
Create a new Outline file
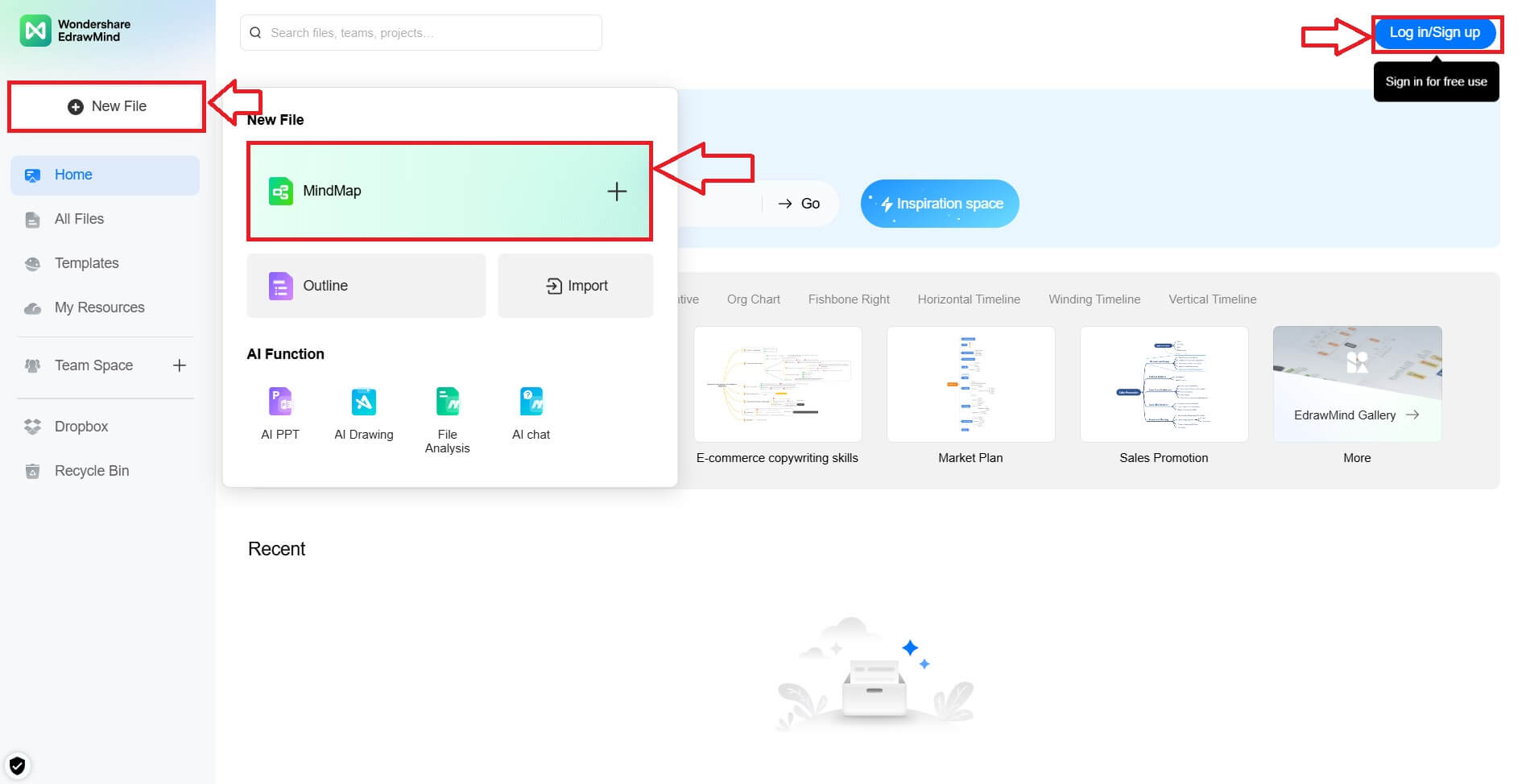(x=366, y=286)
